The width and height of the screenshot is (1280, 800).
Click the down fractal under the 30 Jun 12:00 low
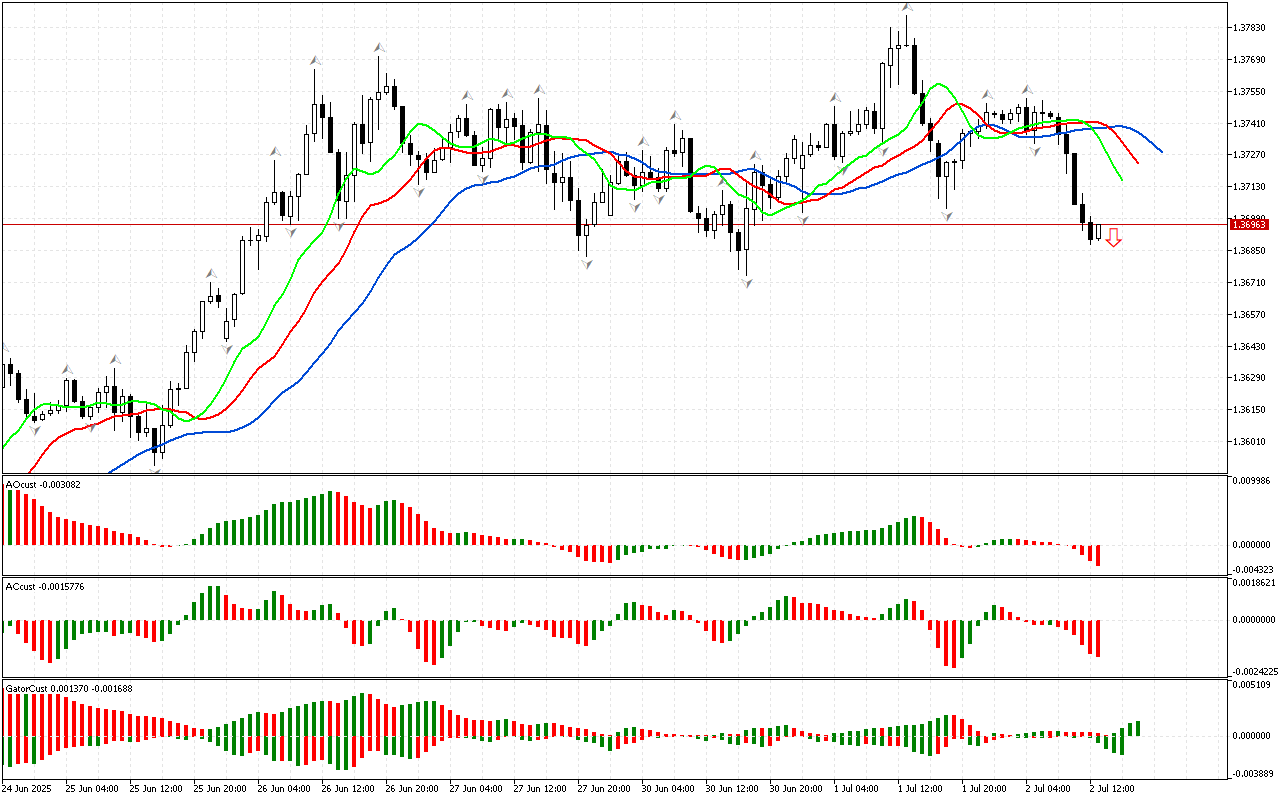pyautogui.click(x=746, y=284)
